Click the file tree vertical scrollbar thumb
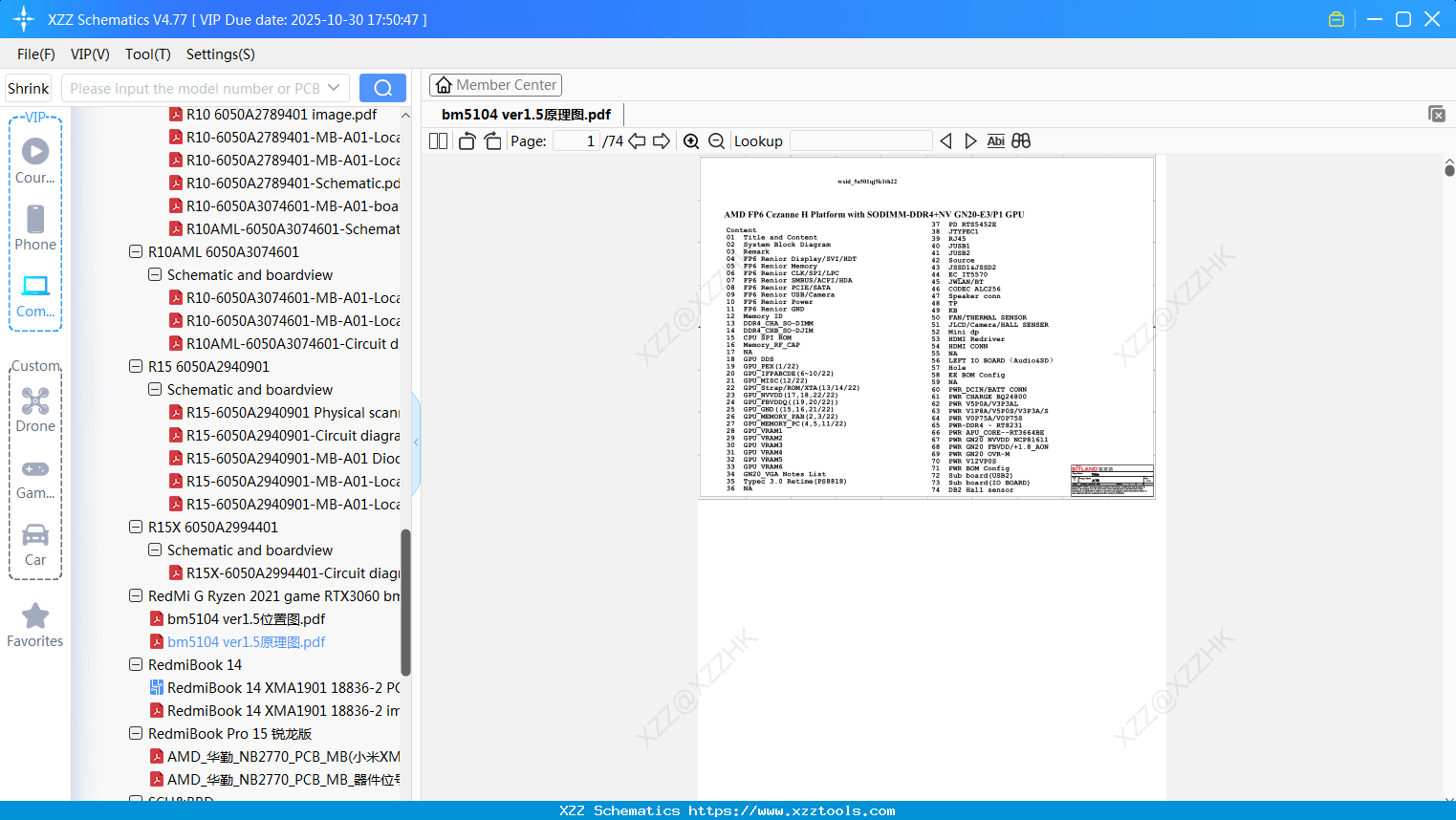Viewport: 1456px width, 820px height. pyautogui.click(x=405, y=602)
